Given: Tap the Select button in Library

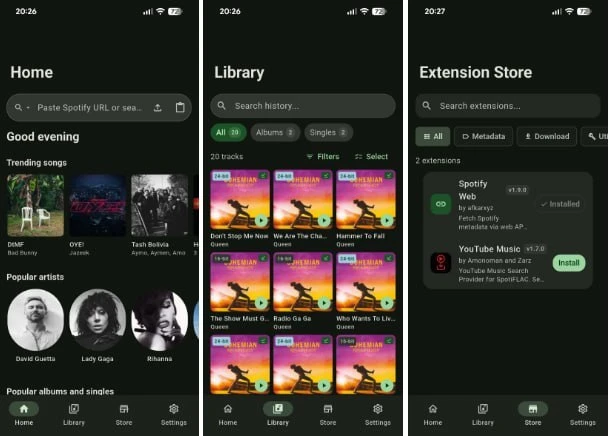Looking at the screenshot, I should coord(371,156).
